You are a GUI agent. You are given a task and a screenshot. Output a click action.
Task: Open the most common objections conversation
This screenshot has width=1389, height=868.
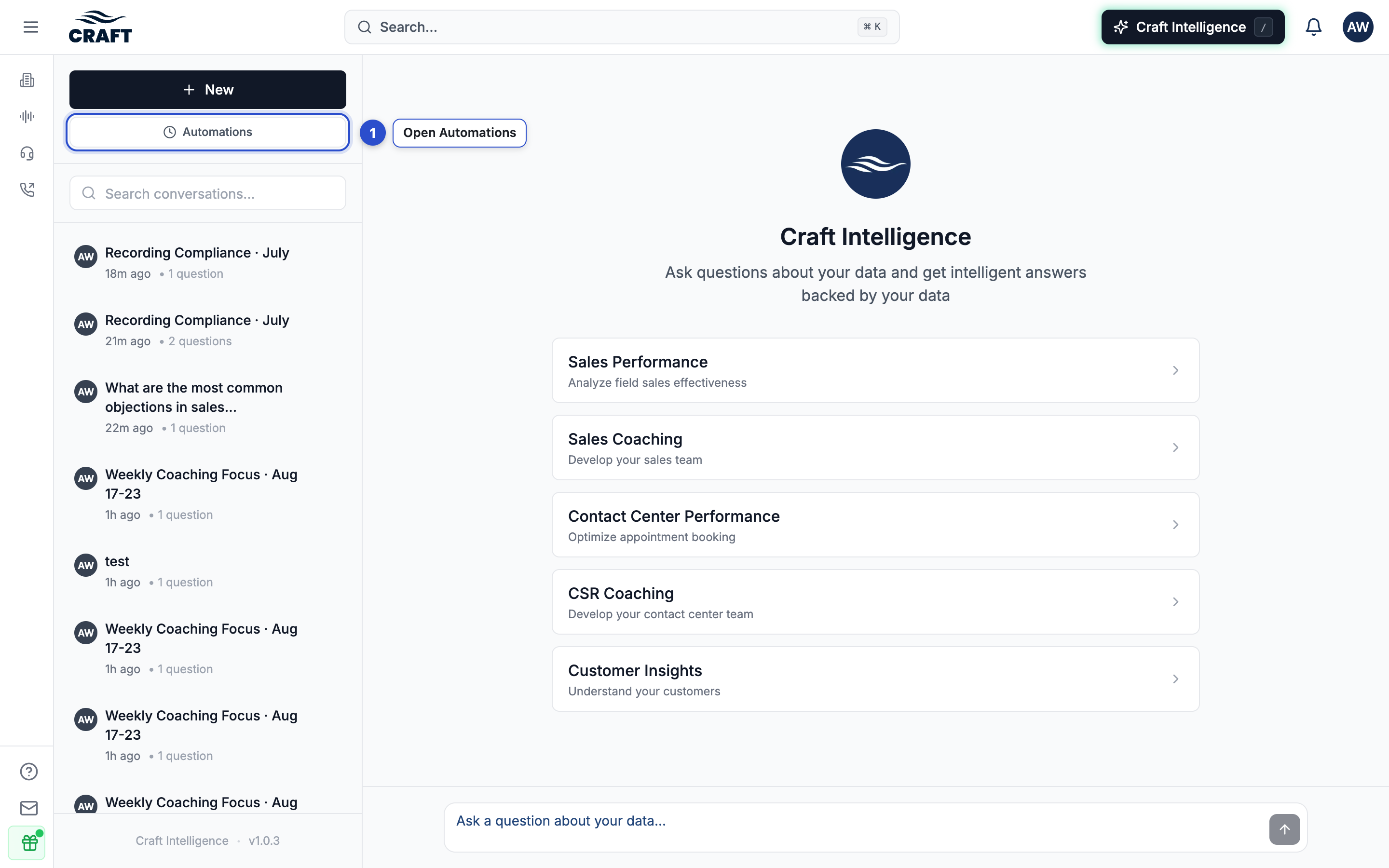(x=208, y=407)
